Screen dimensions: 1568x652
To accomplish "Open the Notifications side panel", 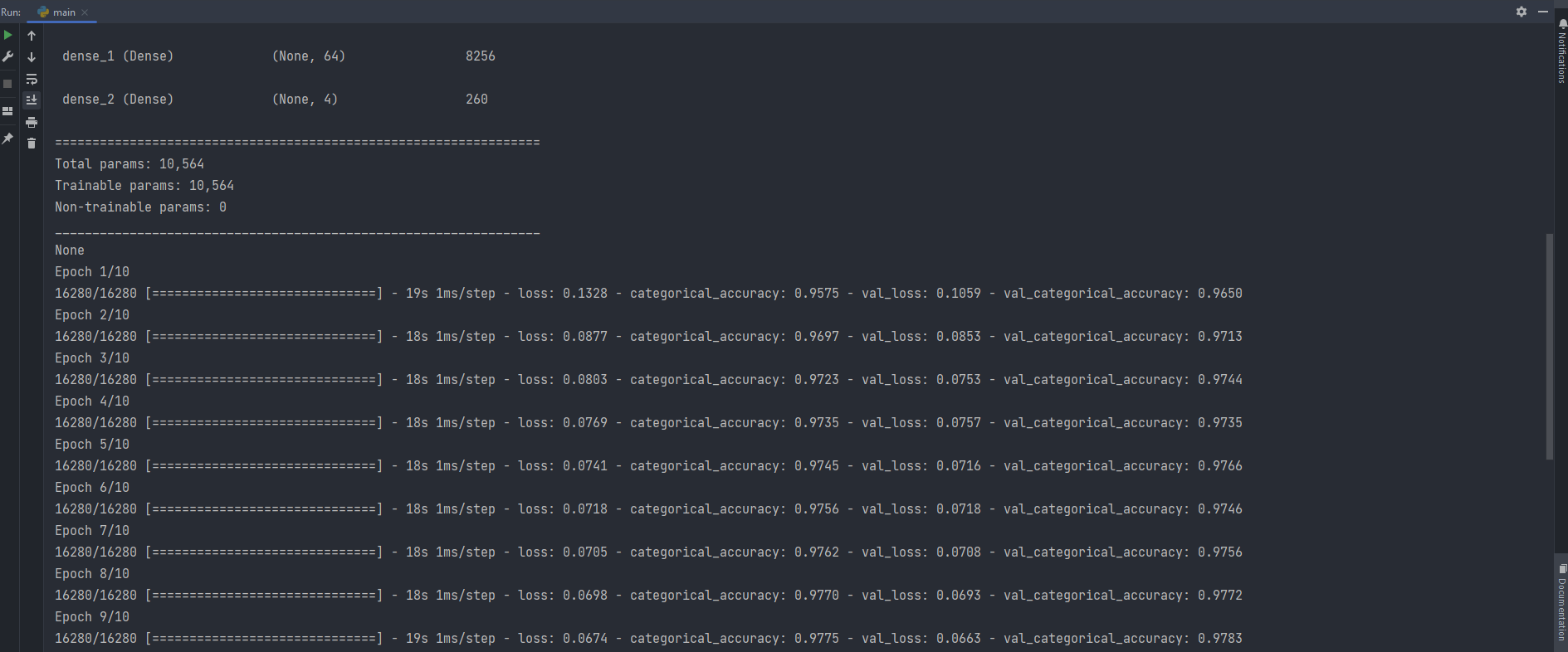I will 1561,51.
